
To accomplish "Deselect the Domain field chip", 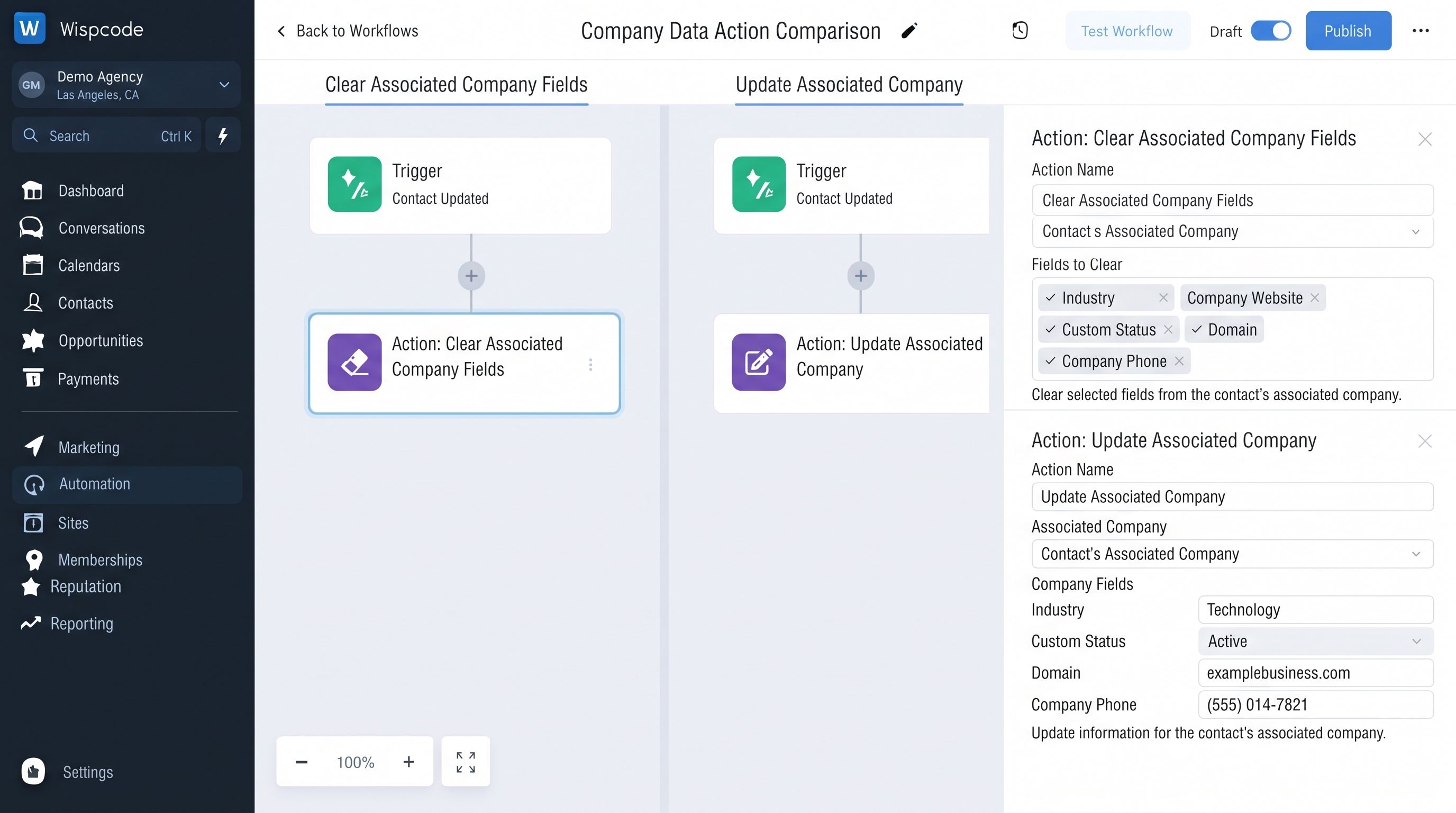I will 1224,329.
